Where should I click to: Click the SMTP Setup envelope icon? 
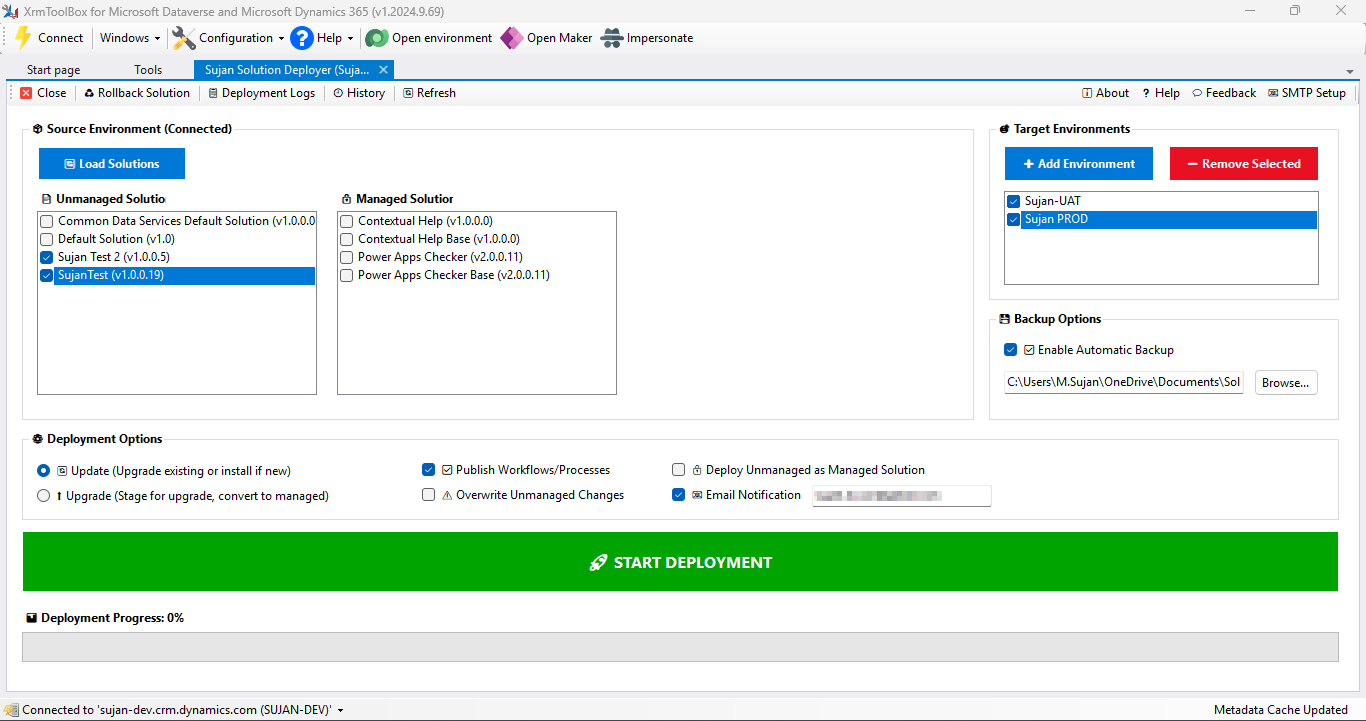[1273, 93]
